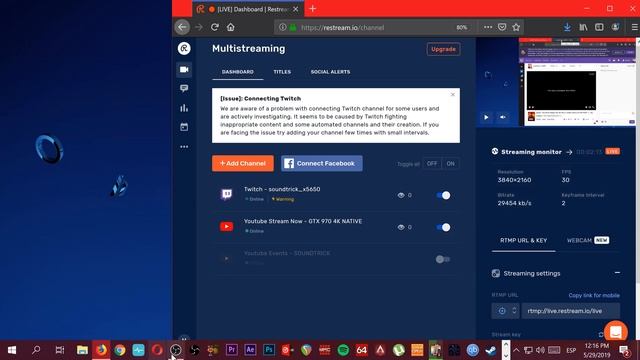Click the Restream logo in the sidebar
The width and height of the screenshot is (640, 360).
coord(184,49)
